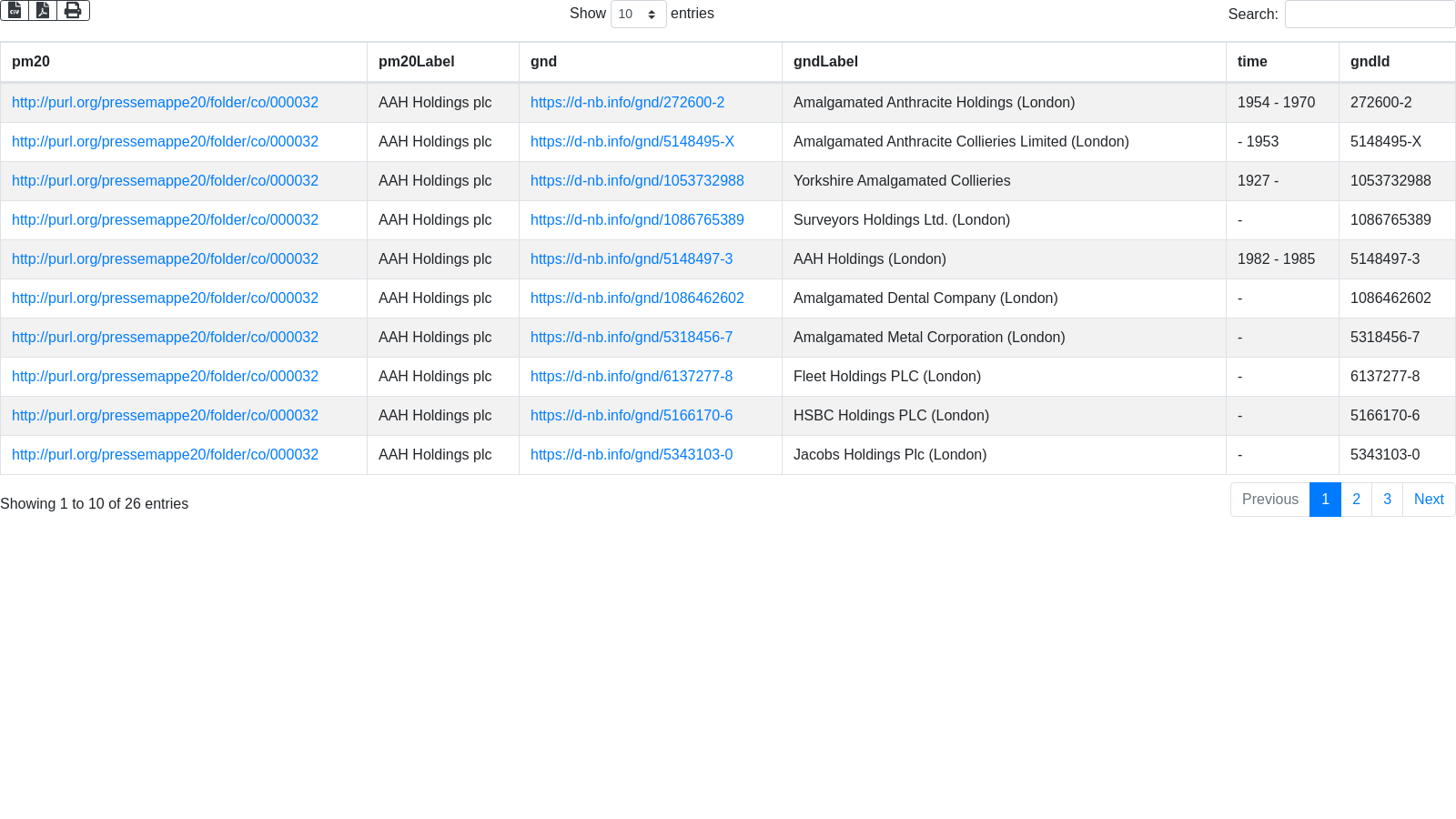The image size is (1456, 819).
Task: Open pm20 folder link in Surveyors Holdings row
Action: coord(165,220)
